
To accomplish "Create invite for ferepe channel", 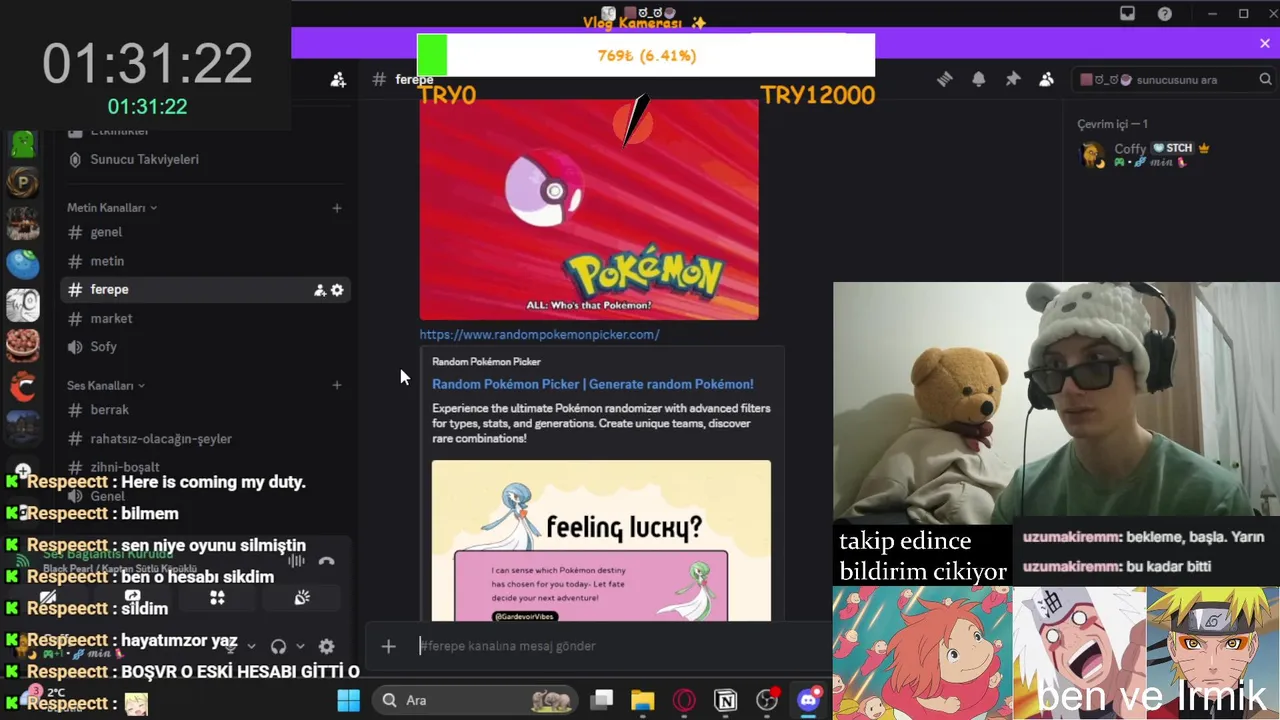I will (x=320, y=290).
